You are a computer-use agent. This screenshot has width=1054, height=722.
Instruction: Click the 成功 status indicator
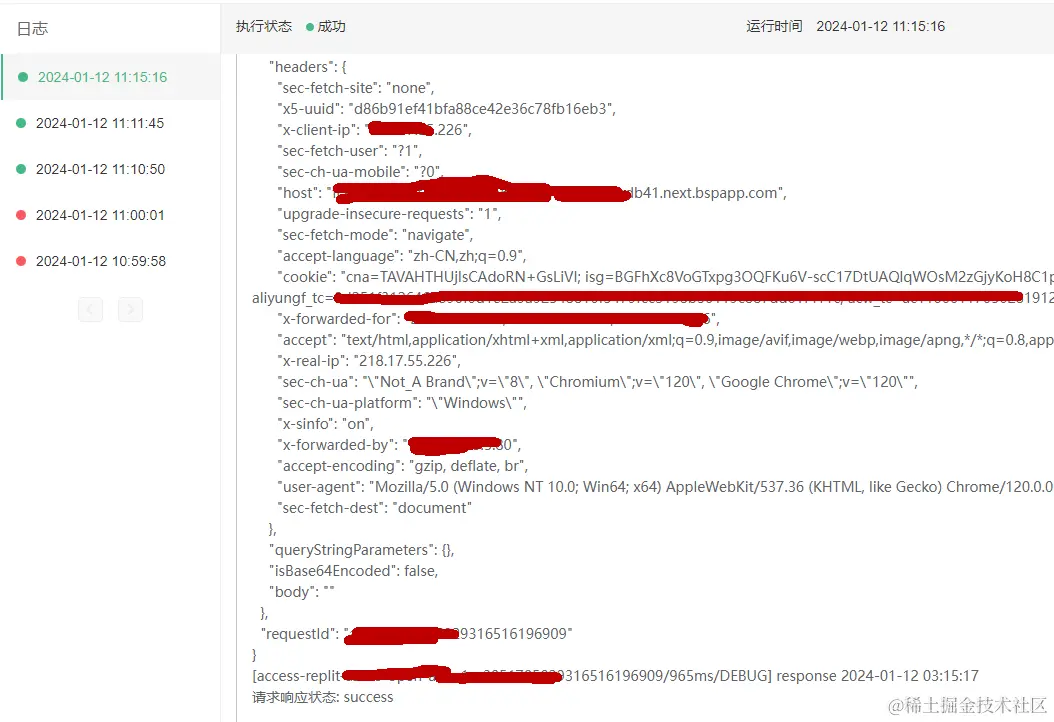point(325,26)
